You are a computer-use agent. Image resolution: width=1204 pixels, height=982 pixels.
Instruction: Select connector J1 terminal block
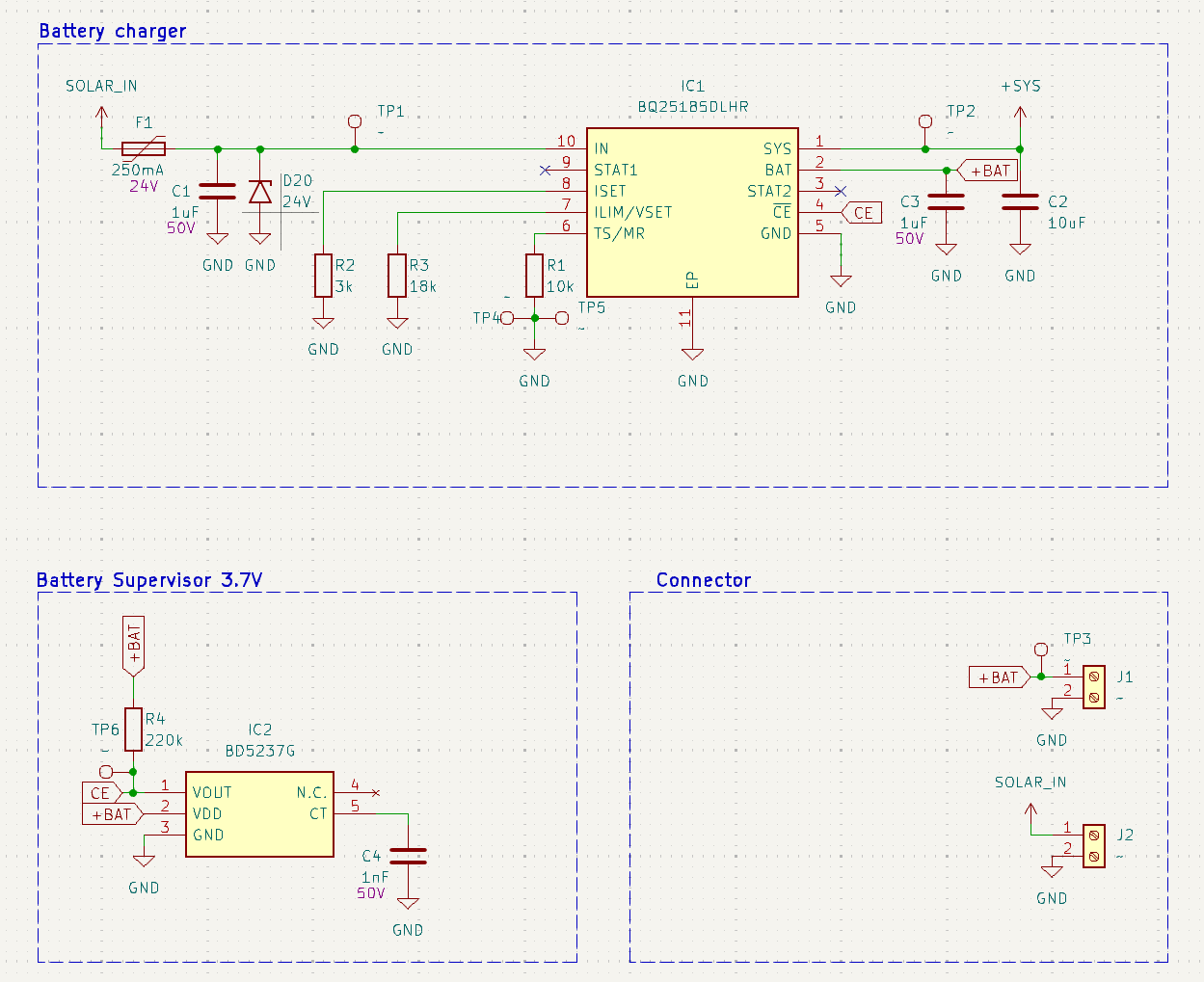coord(1094,687)
